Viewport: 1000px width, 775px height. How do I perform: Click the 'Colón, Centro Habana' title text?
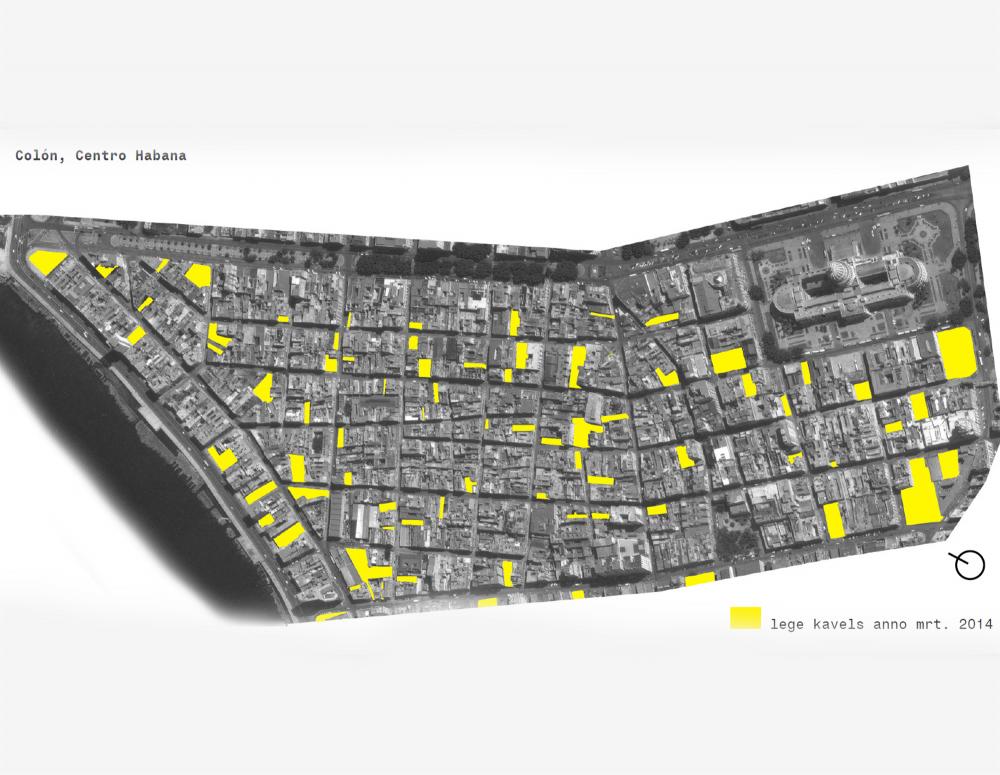101,156
